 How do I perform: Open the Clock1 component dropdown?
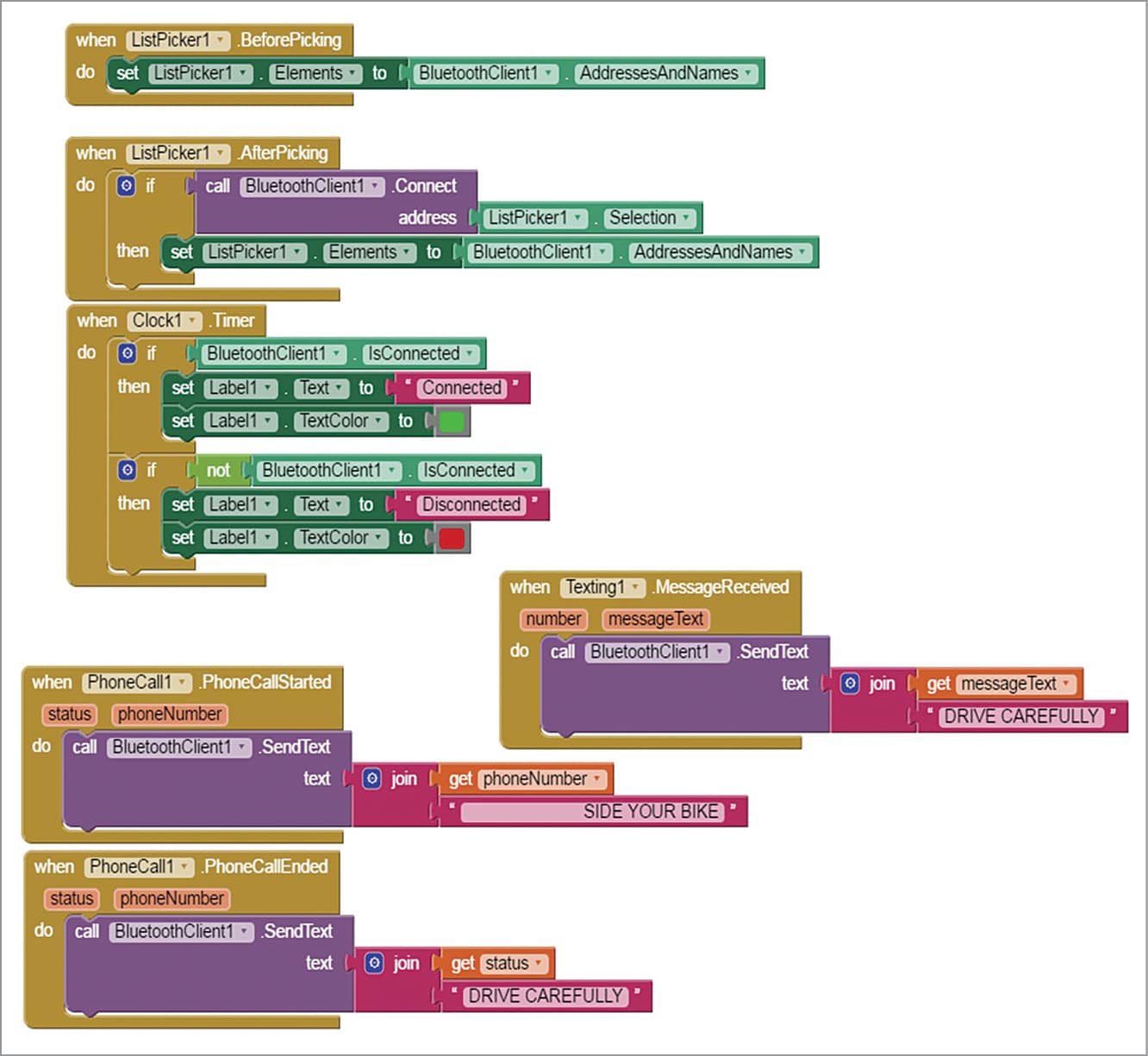click(191, 321)
